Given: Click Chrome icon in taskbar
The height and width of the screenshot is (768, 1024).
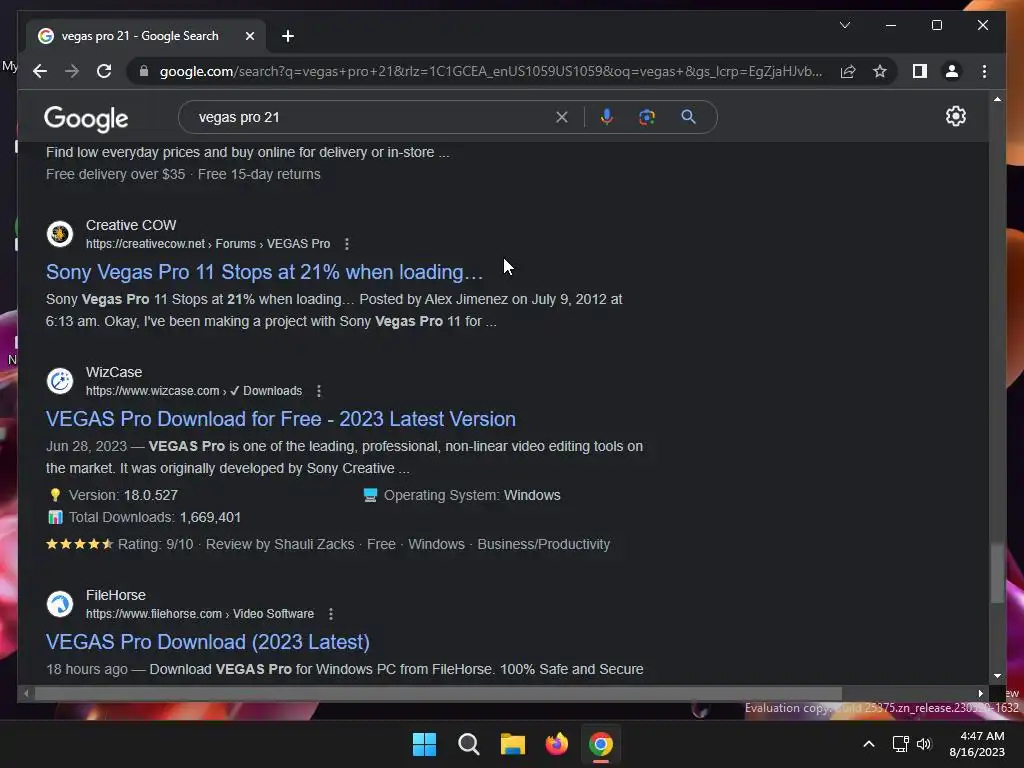Looking at the screenshot, I should click(601, 744).
